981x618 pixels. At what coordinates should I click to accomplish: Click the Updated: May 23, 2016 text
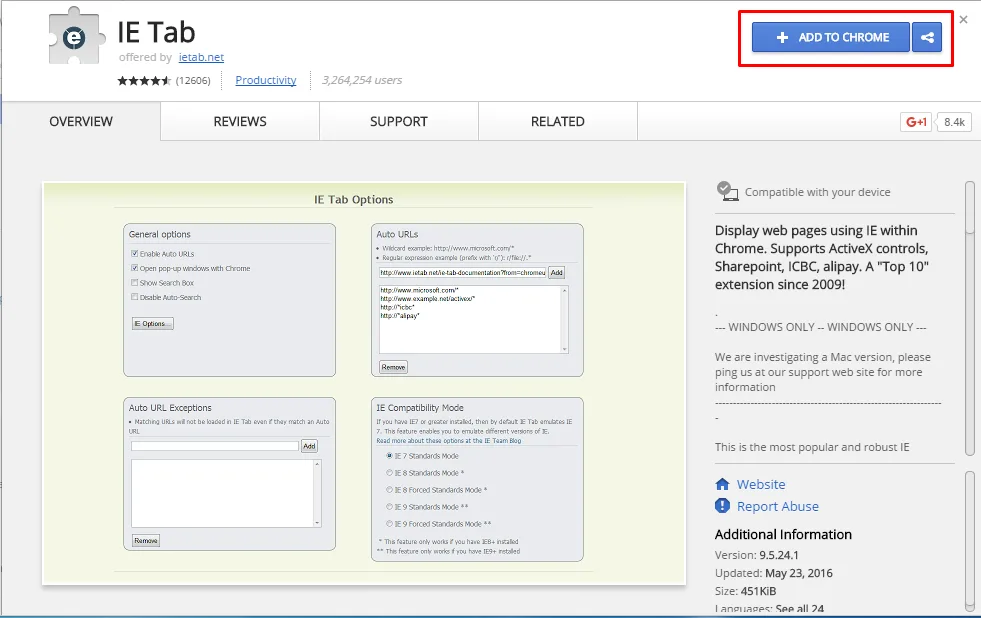774,573
